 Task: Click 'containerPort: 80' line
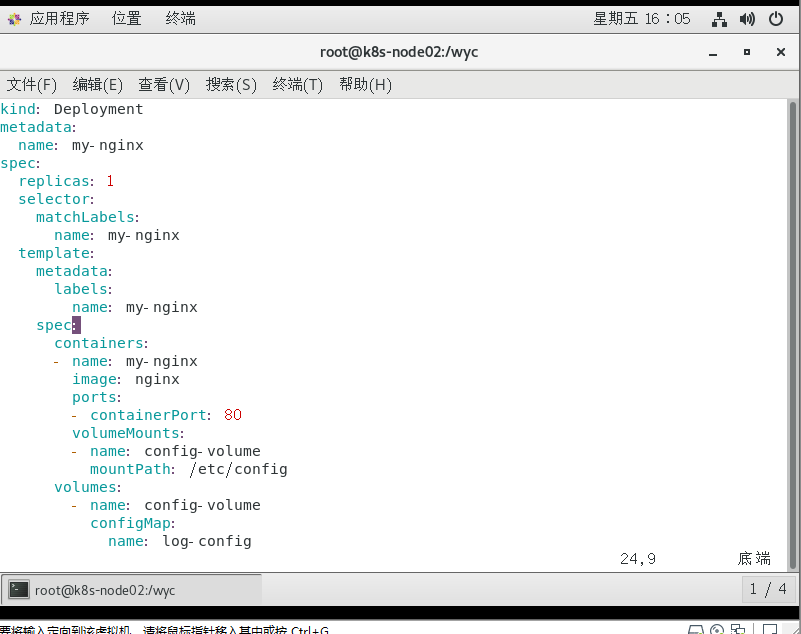(157, 415)
